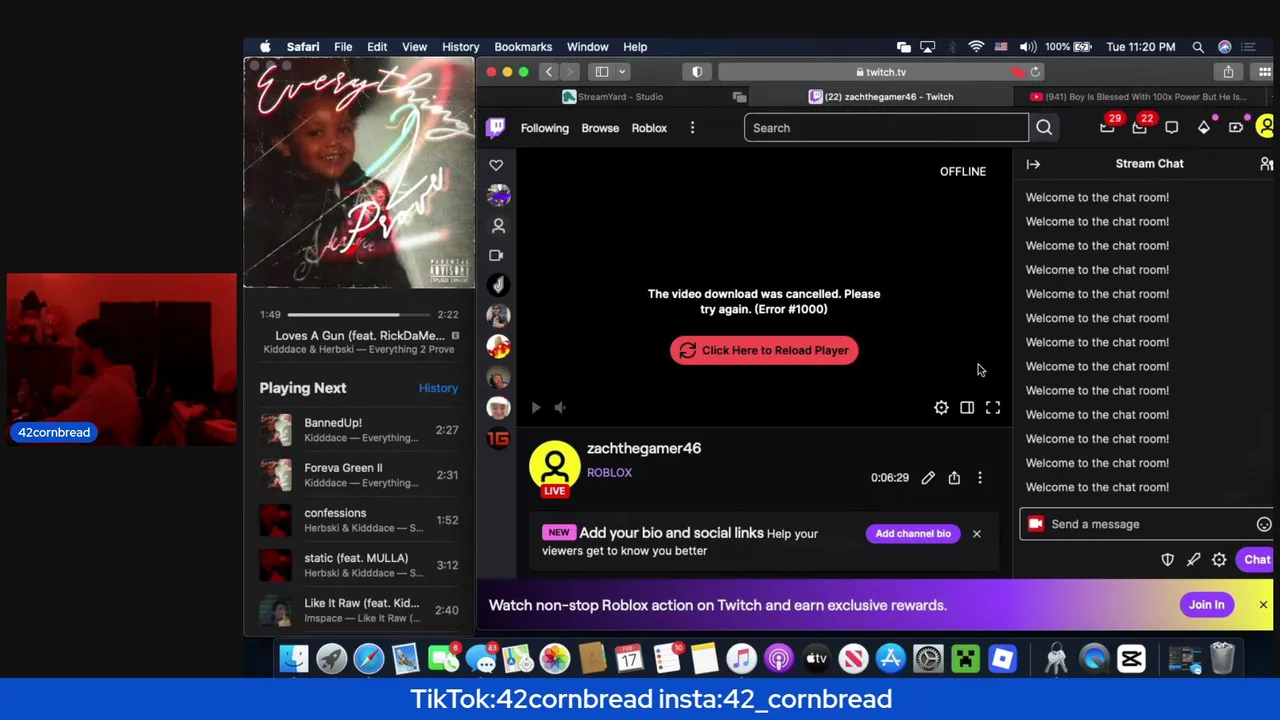Click Safari address bar twitch.tv

[x=881, y=72]
